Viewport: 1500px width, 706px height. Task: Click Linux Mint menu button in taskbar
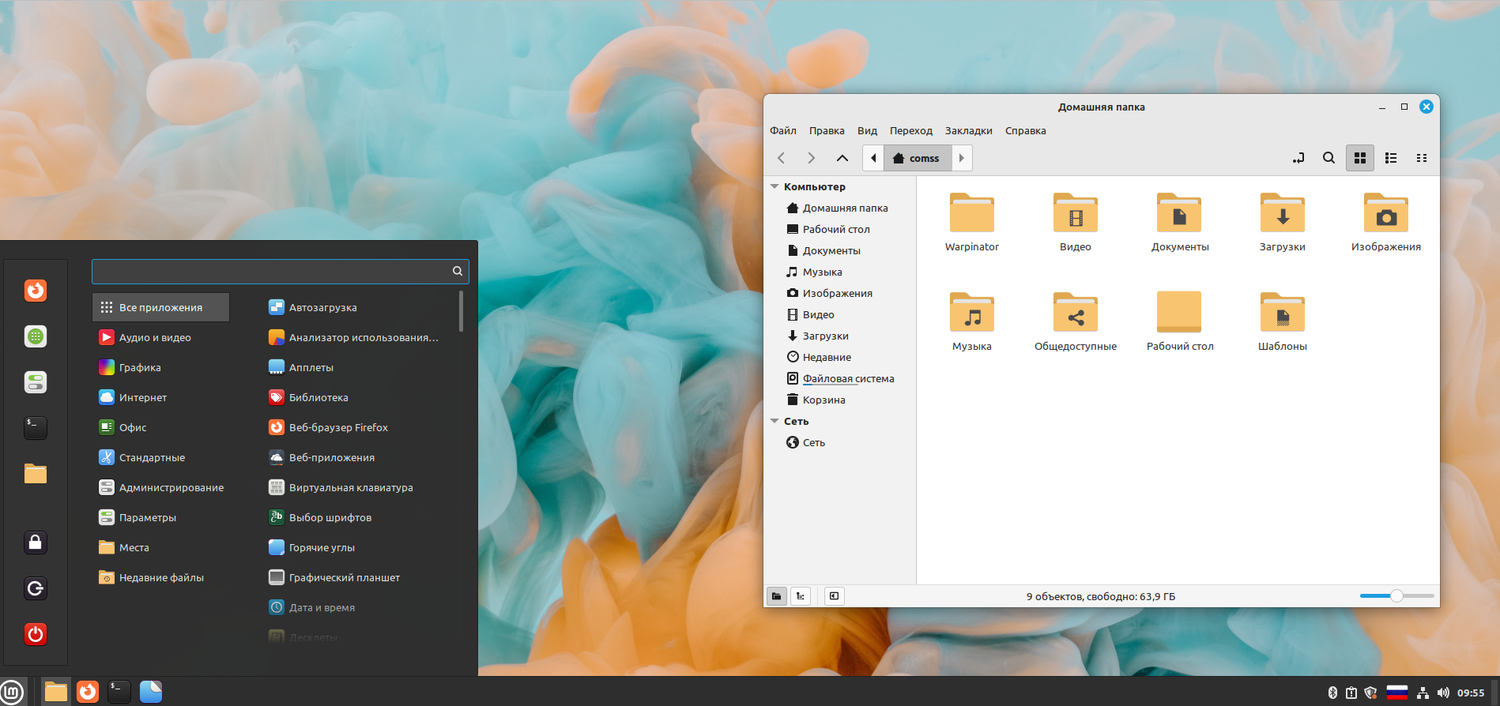[x=13, y=691]
